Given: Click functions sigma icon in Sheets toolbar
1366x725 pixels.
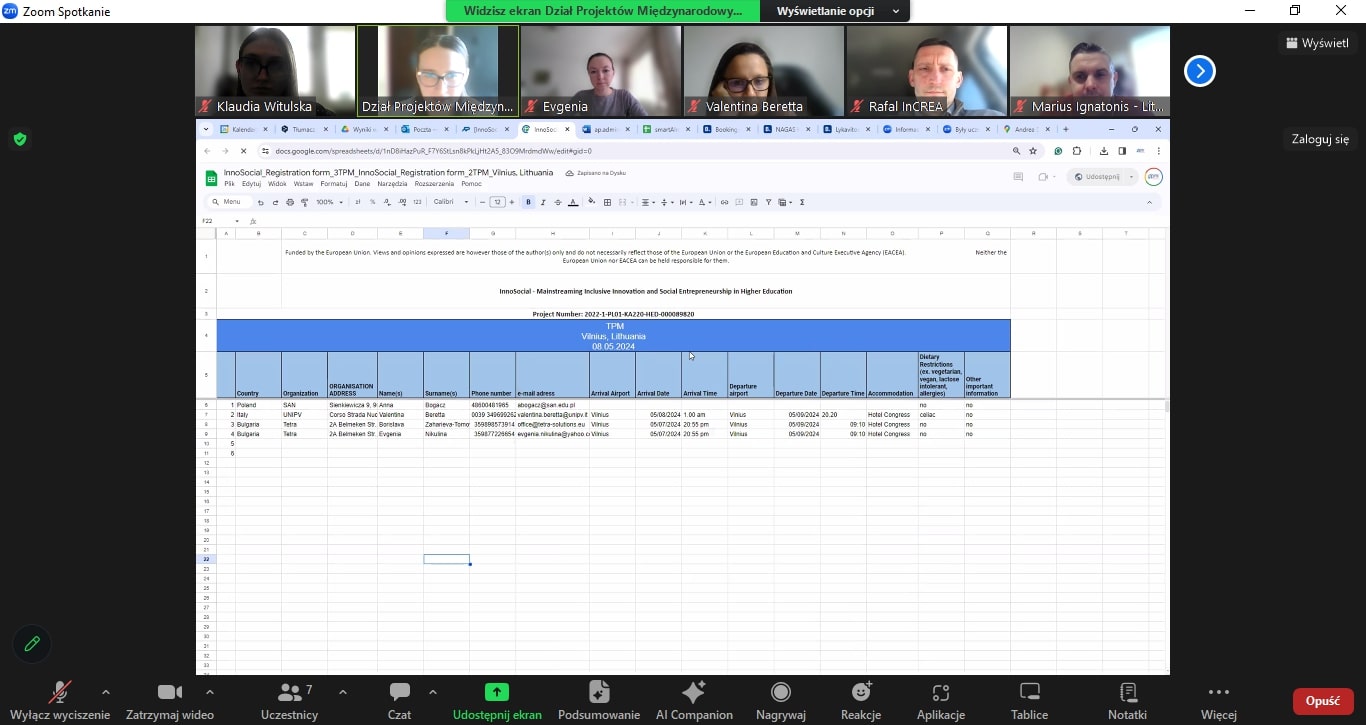Looking at the screenshot, I should (802, 202).
